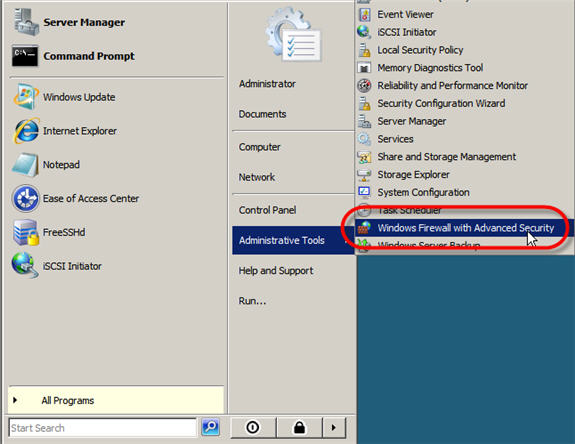Click the lock computer button

[300, 427]
